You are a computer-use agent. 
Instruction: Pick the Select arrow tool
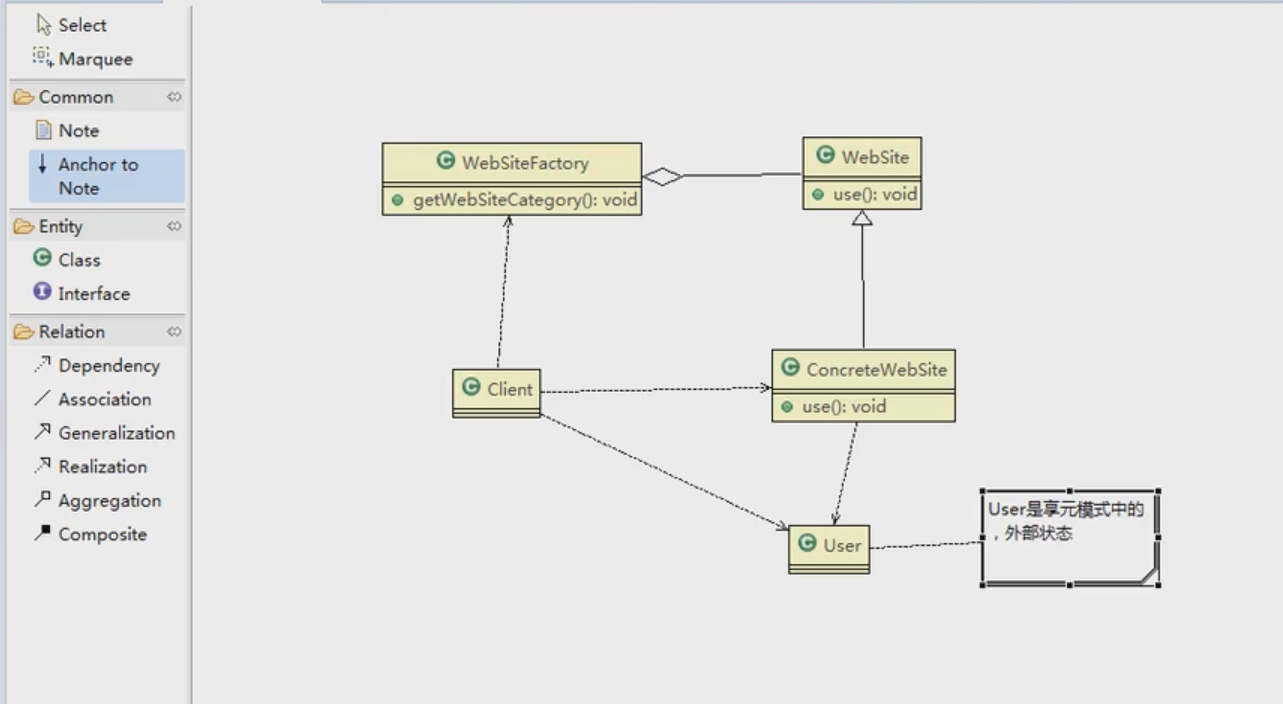coord(71,25)
